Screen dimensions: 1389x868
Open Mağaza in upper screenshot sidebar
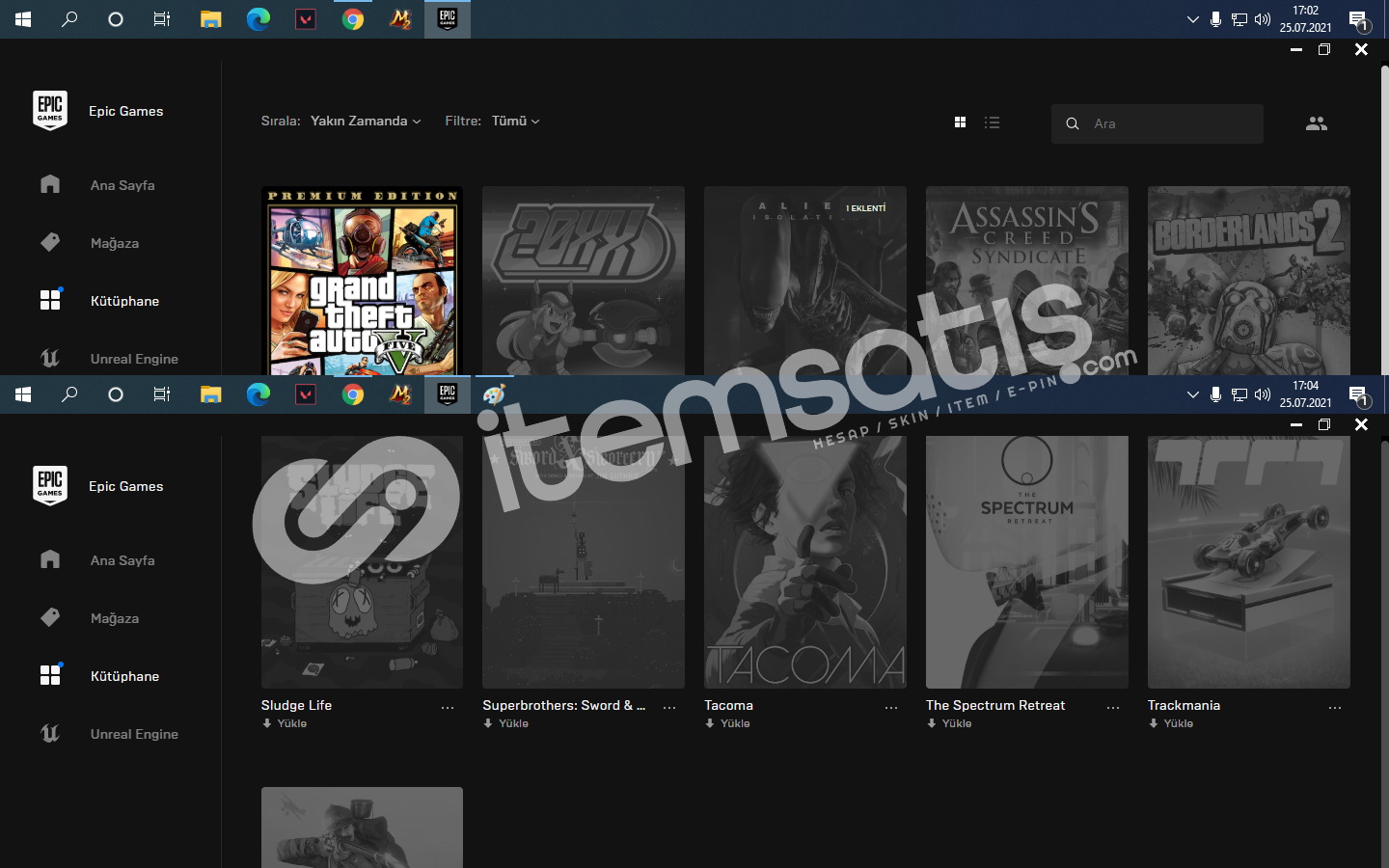click(x=115, y=243)
